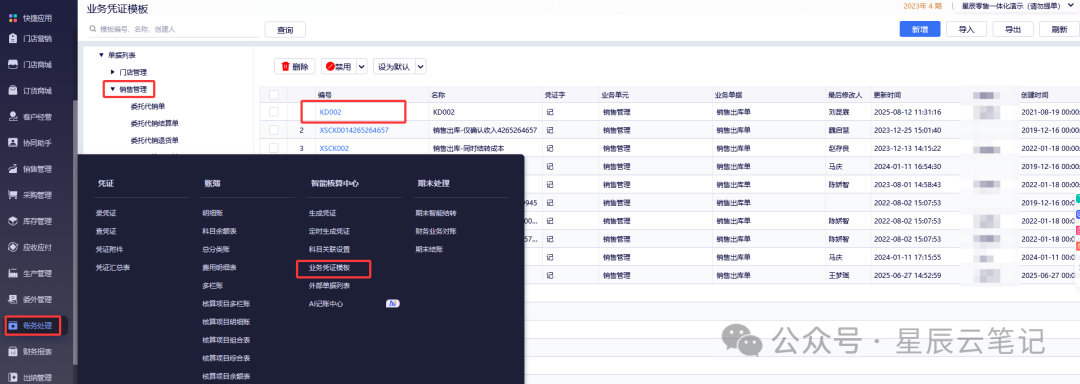Select 委托代销退货单 in the tree
The width and height of the screenshot is (1080, 384).
154,140
